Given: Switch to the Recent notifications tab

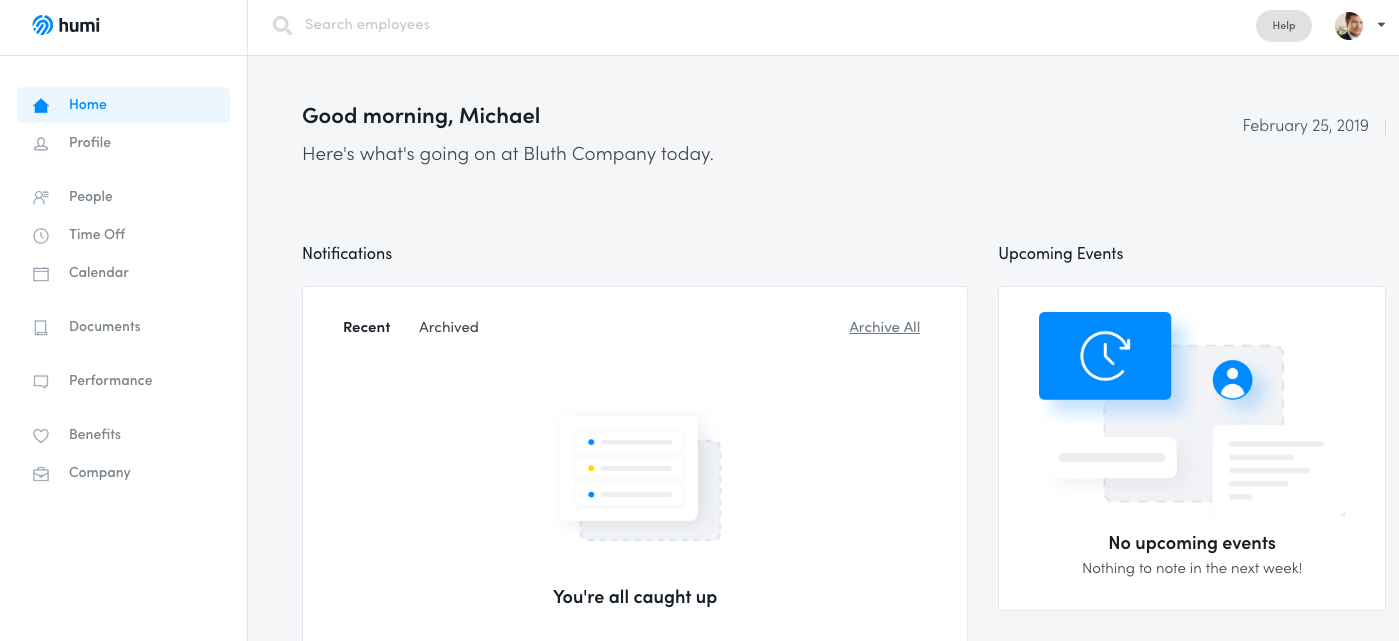Looking at the screenshot, I should [367, 328].
